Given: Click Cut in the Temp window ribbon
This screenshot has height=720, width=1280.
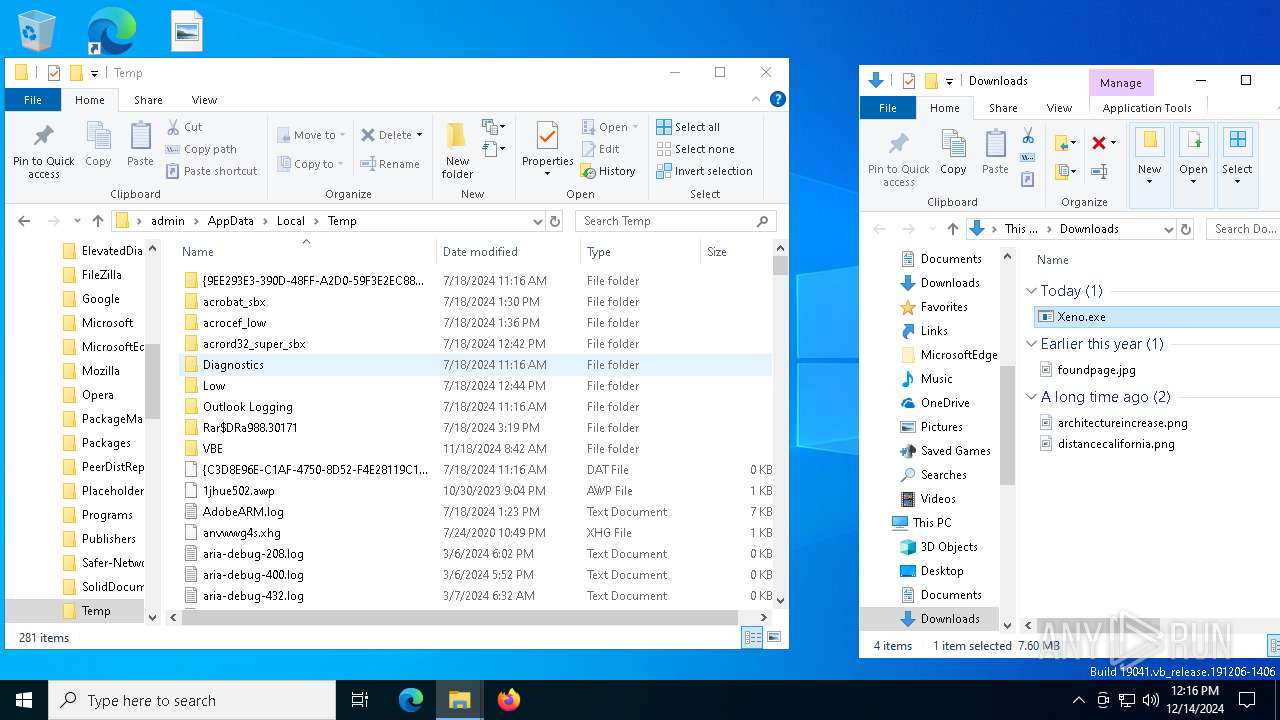Looking at the screenshot, I should click(184, 127).
